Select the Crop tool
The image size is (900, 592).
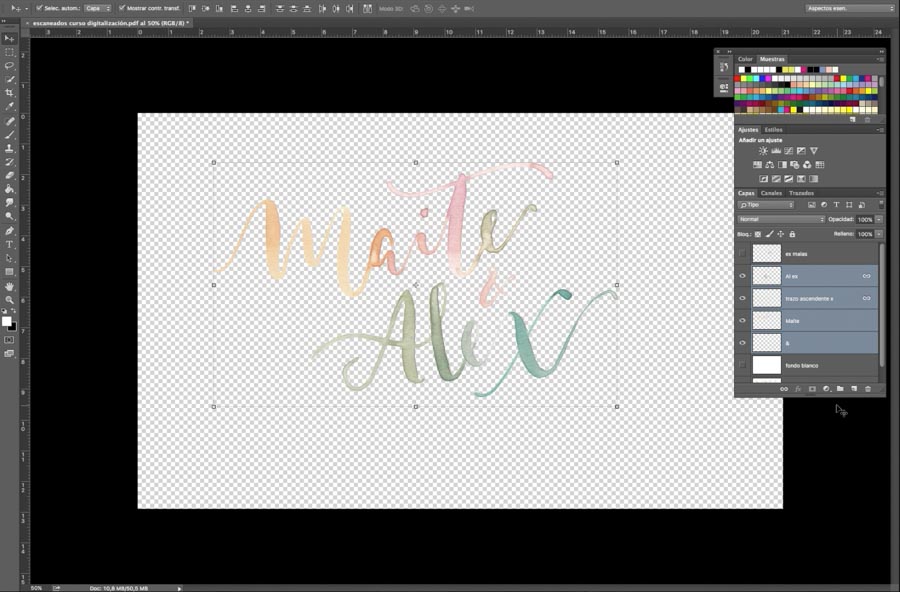(x=10, y=92)
